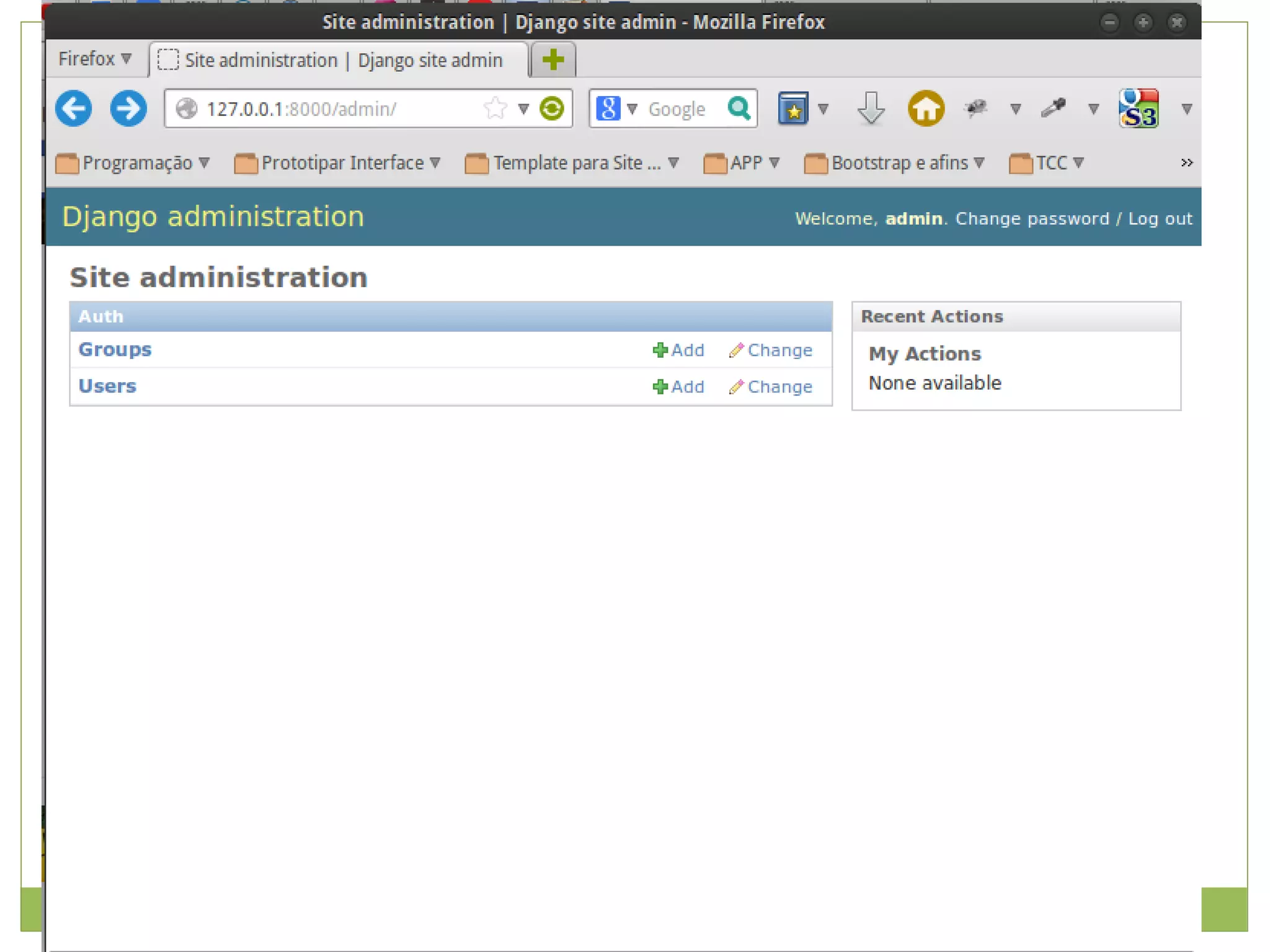
Task: Click the Log out link
Action: (1160, 218)
